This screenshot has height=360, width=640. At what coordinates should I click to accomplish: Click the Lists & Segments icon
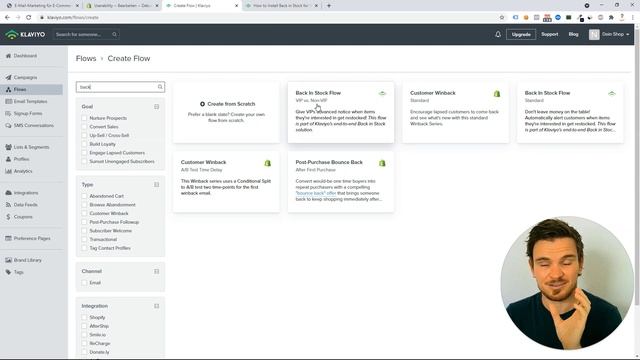[x=9, y=147]
